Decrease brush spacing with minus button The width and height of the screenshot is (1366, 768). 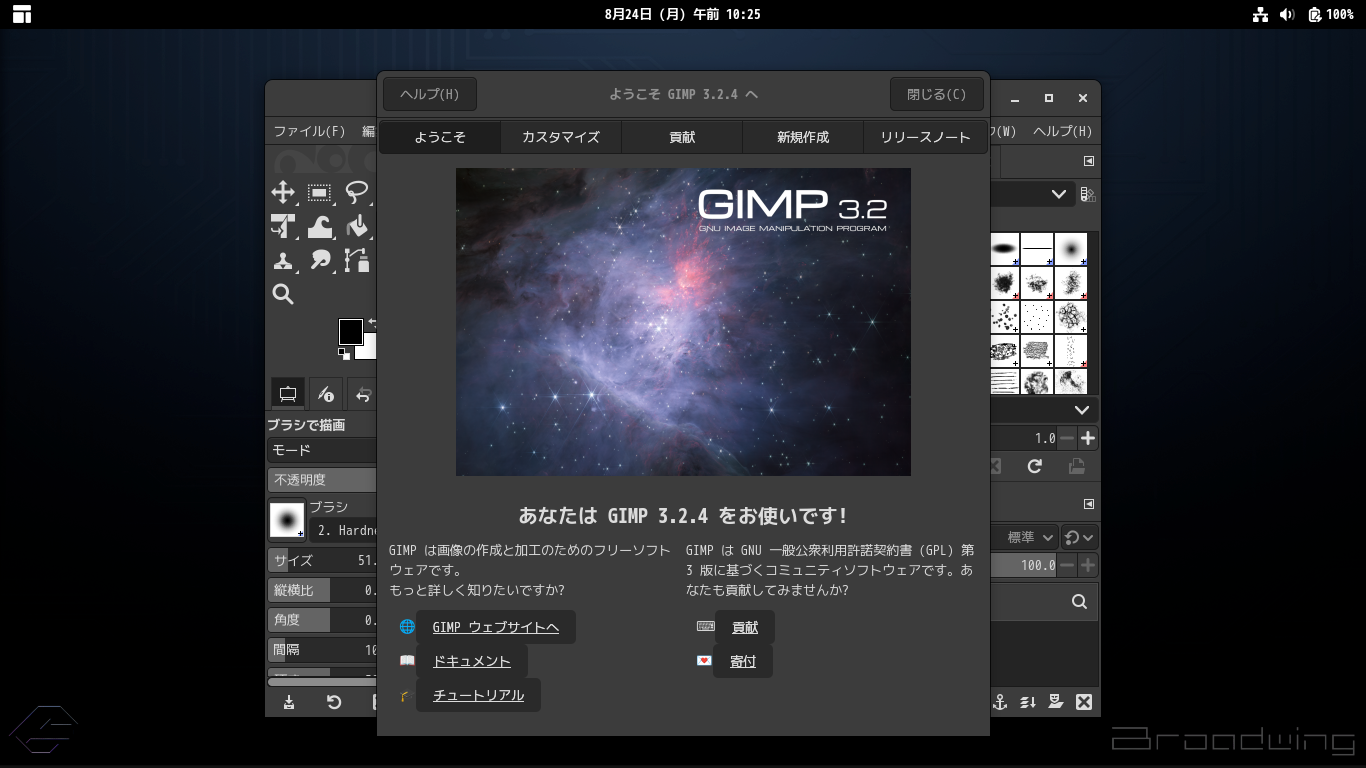coord(1067,438)
